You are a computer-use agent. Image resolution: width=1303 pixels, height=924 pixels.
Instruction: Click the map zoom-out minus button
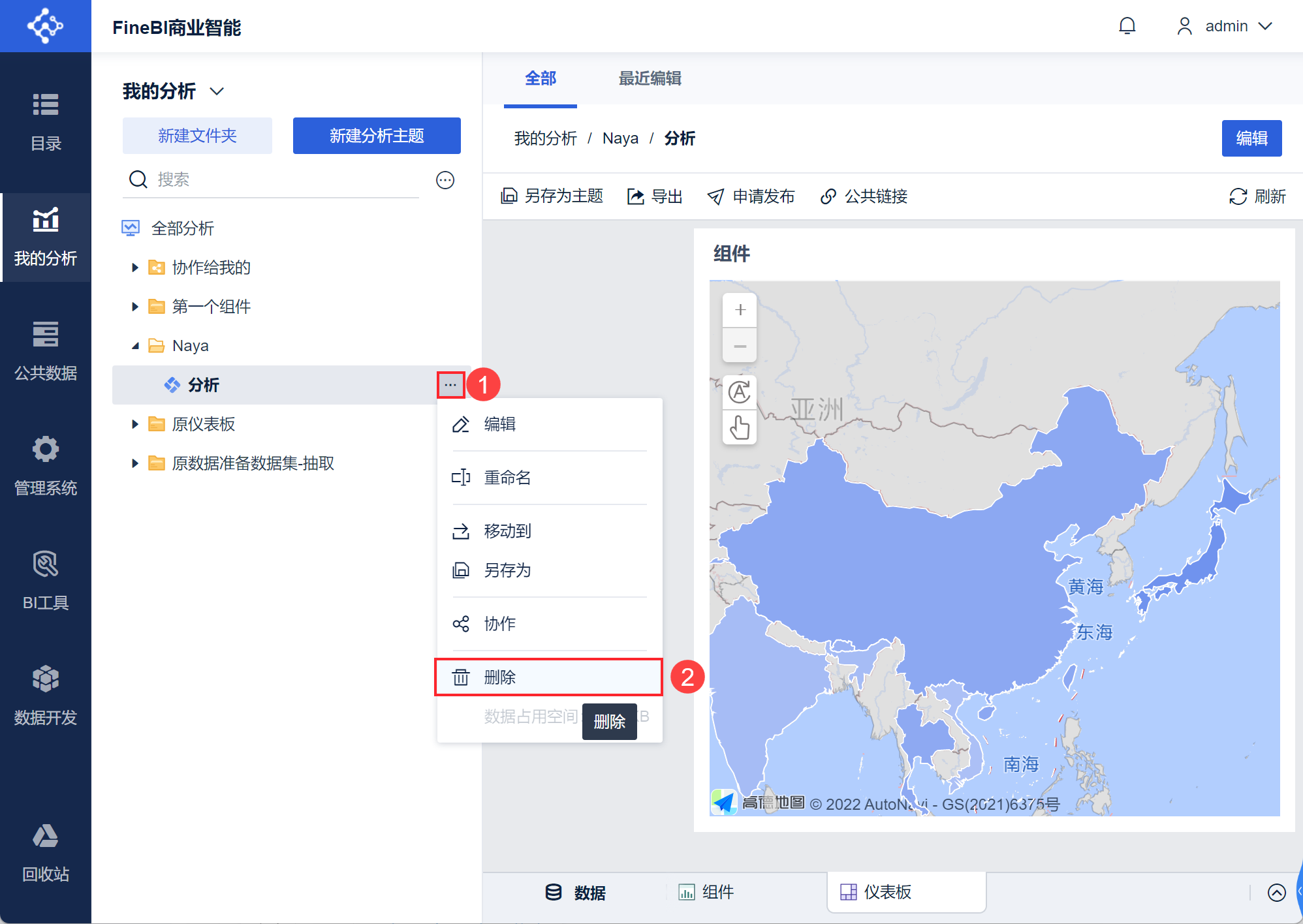click(x=740, y=346)
